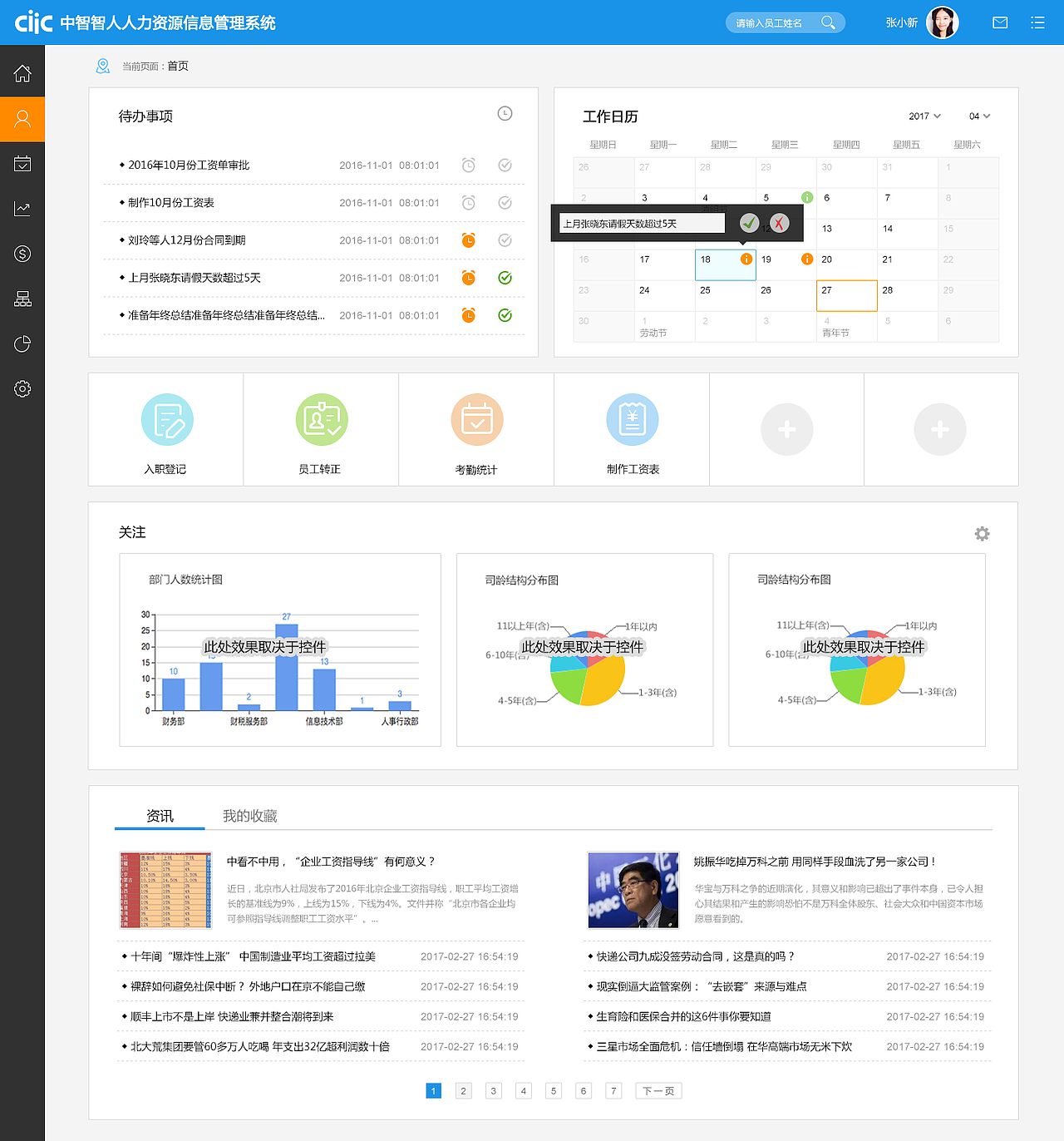Click the last add-shortcut plus button

[x=940, y=429]
